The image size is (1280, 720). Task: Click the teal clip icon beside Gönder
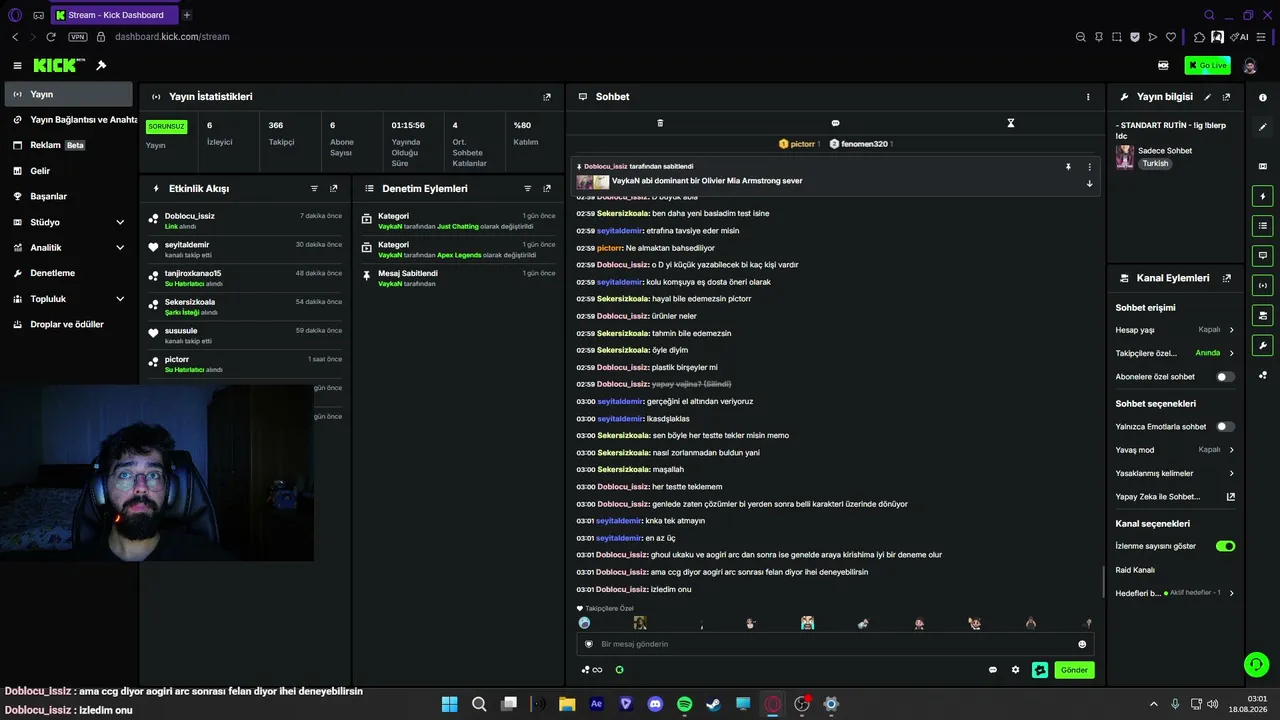pos(1040,670)
